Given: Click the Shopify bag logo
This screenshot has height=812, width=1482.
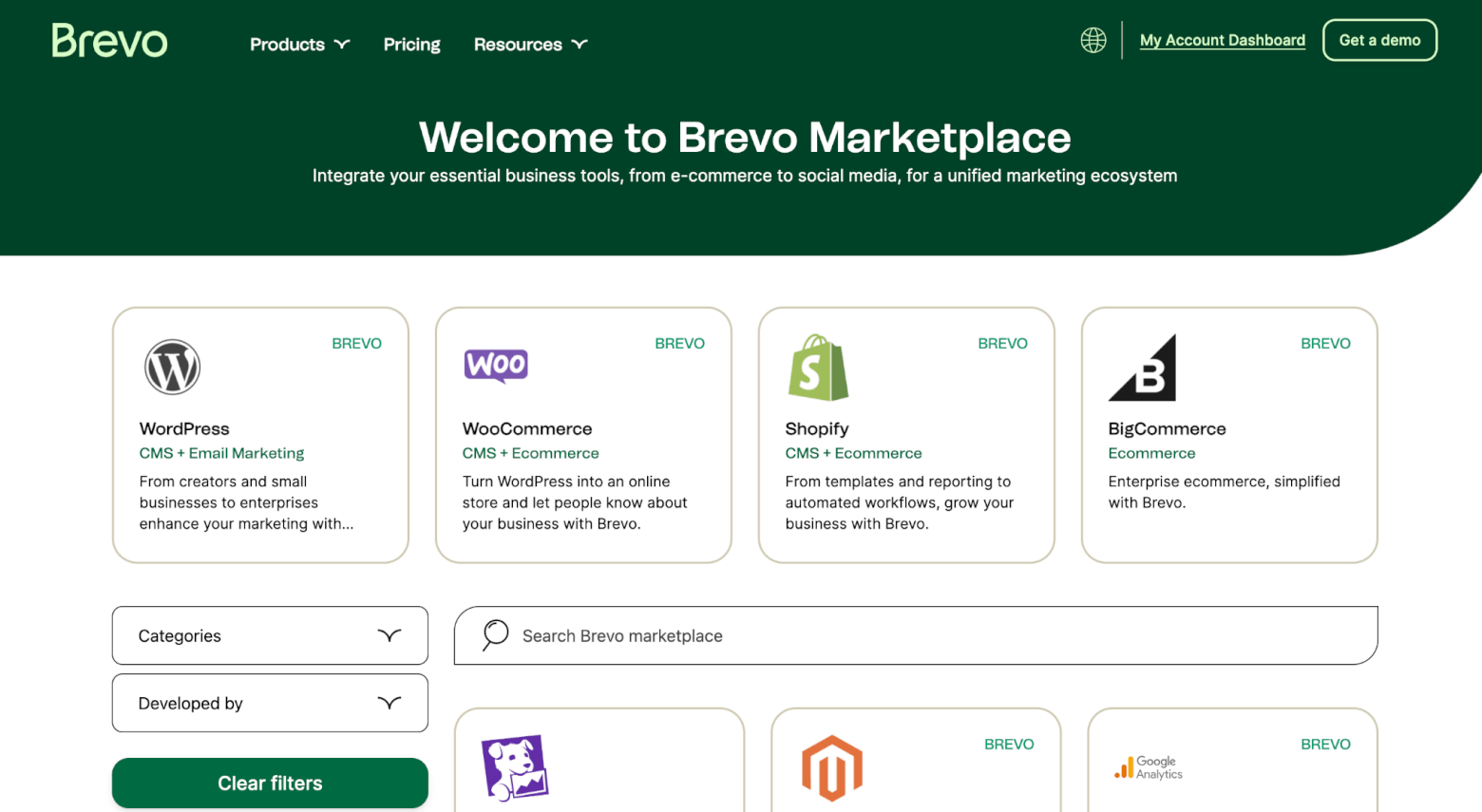Looking at the screenshot, I should point(817,368).
